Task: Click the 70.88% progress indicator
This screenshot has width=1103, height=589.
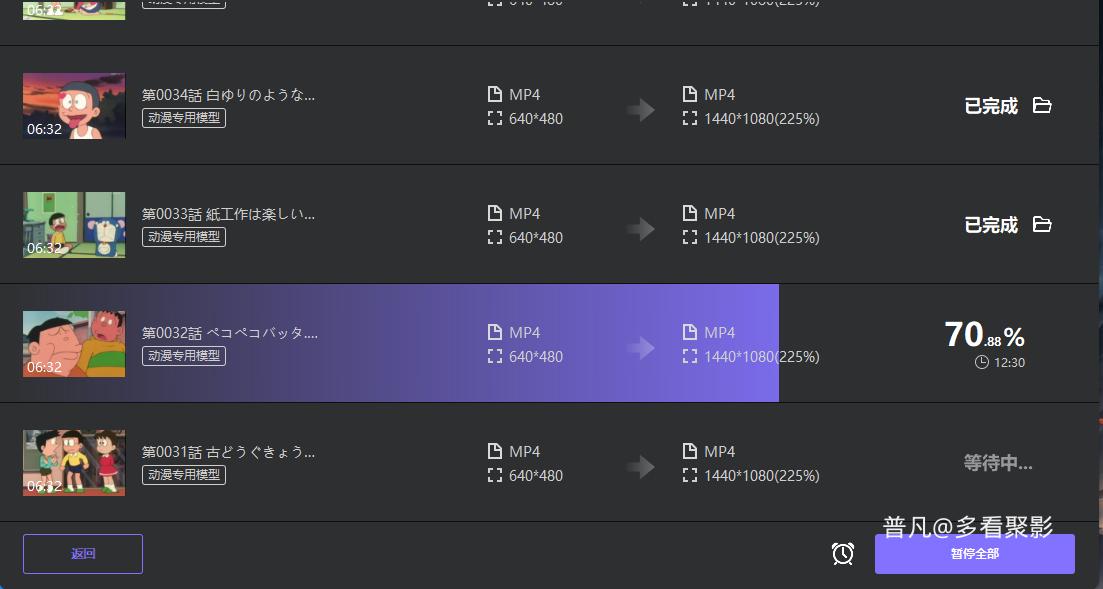Action: tap(984, 335)
